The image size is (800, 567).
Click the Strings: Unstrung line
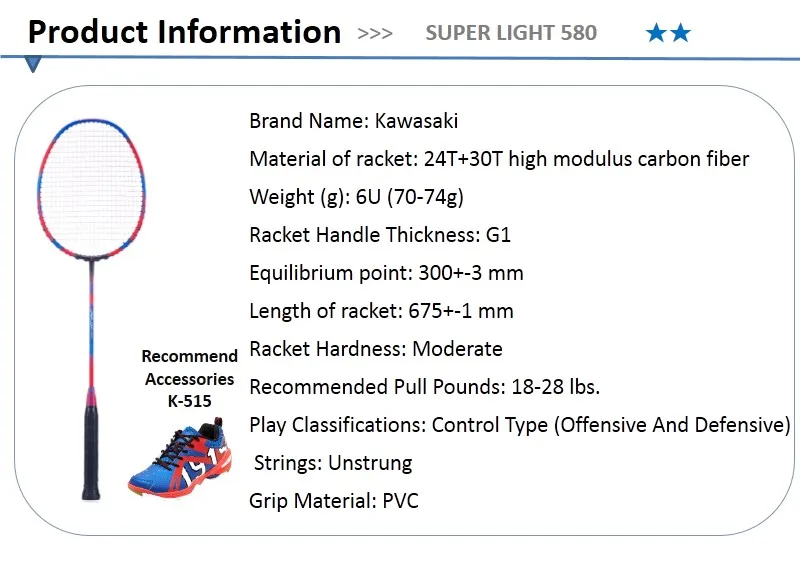(x=332, y=463)
